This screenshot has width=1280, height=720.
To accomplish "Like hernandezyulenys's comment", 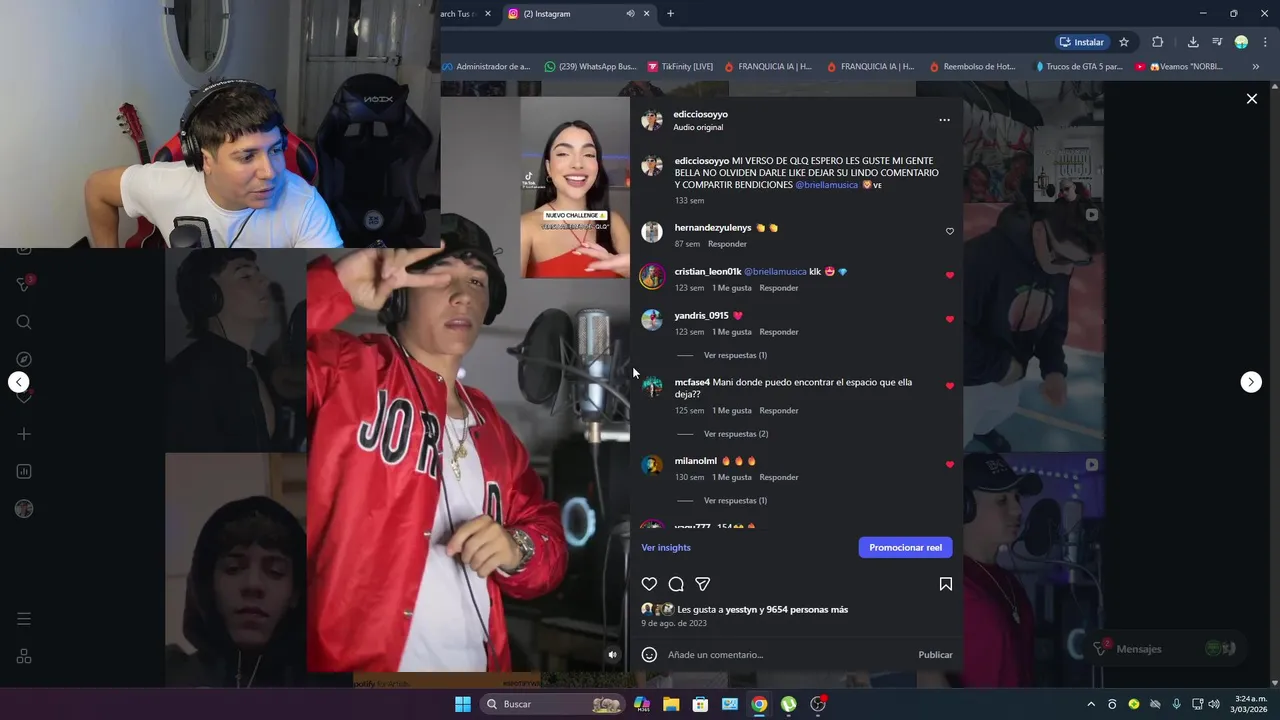I will point(950,231).
